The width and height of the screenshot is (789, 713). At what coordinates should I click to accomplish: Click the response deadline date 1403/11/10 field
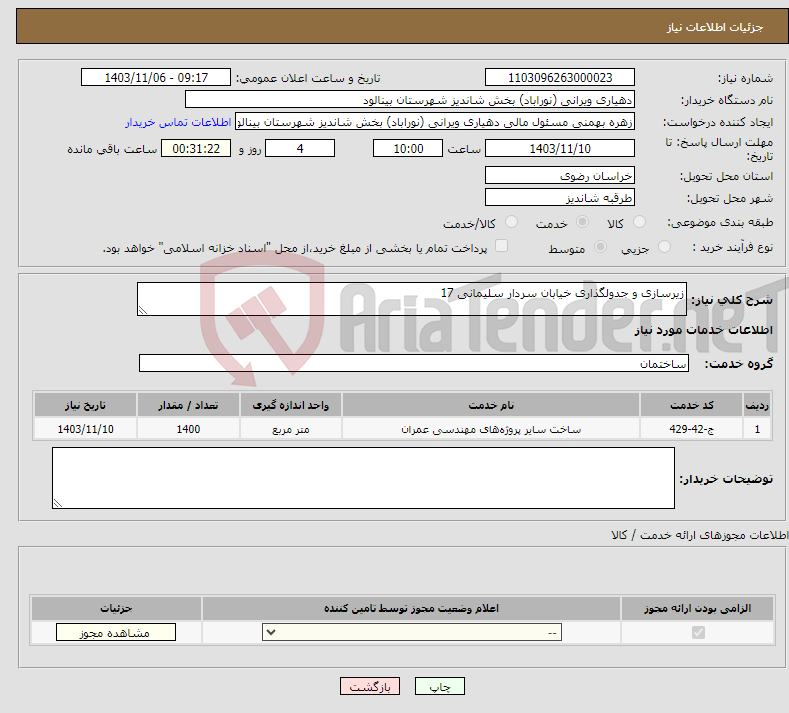coord(560,148)
